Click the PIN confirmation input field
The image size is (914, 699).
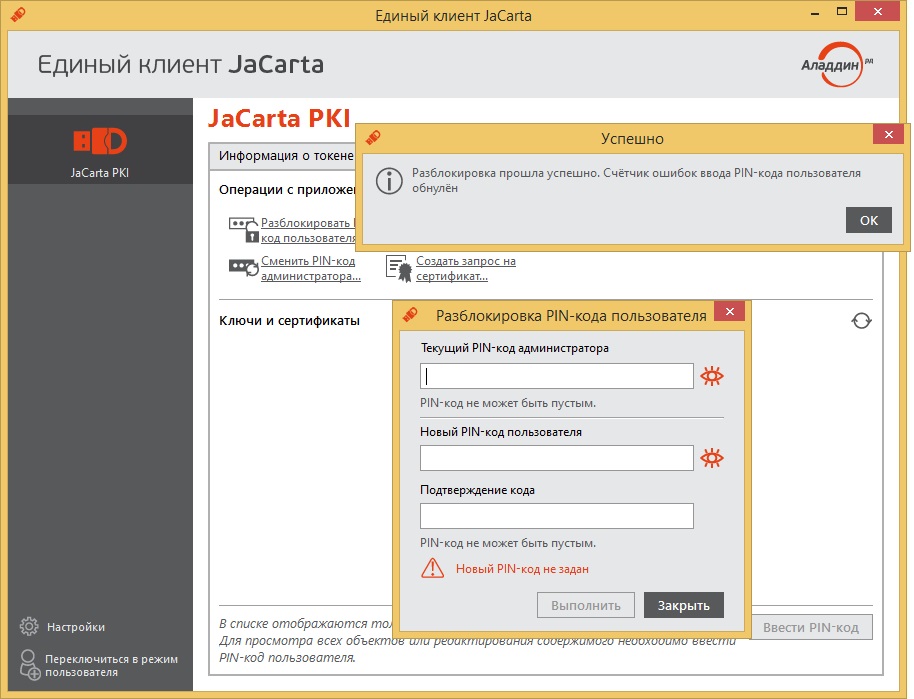[x=556, y=516]
